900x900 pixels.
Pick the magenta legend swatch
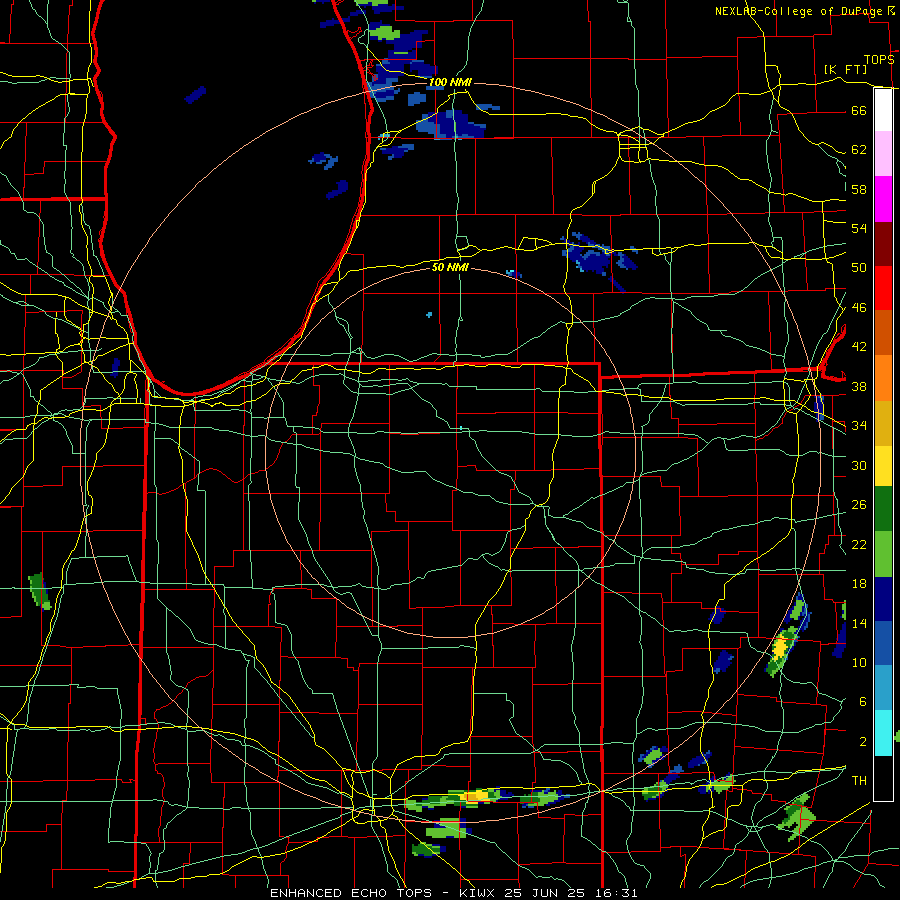tap(883, 199)
